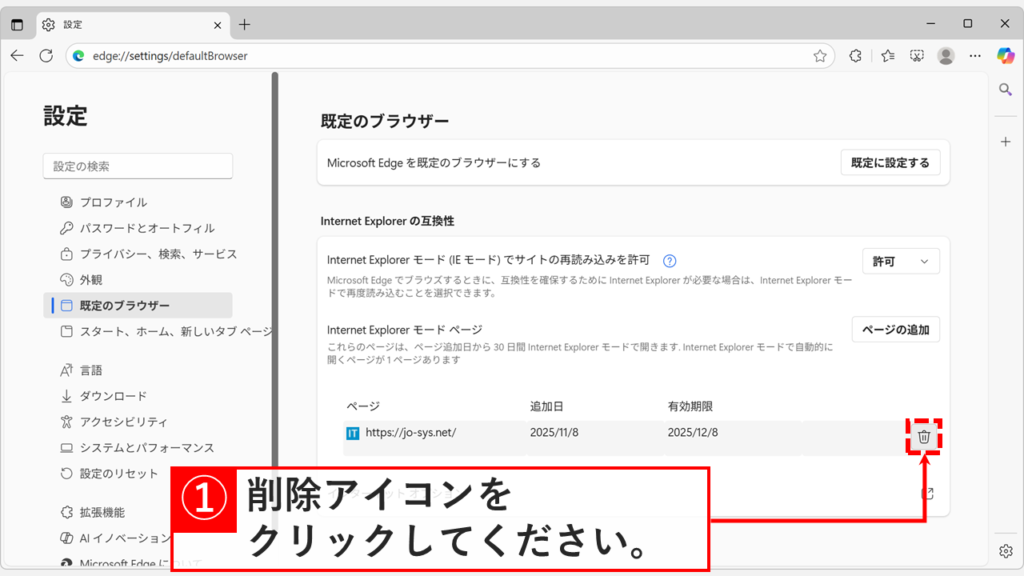Refresh the settings page
Viewport: 1024px width, 576px height.
45,55
